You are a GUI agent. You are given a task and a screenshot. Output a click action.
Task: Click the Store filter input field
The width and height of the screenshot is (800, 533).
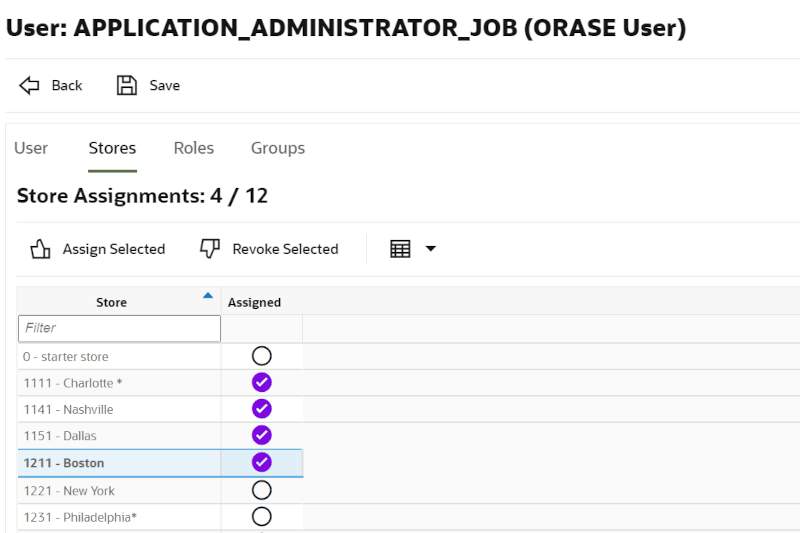pos(119,328)
